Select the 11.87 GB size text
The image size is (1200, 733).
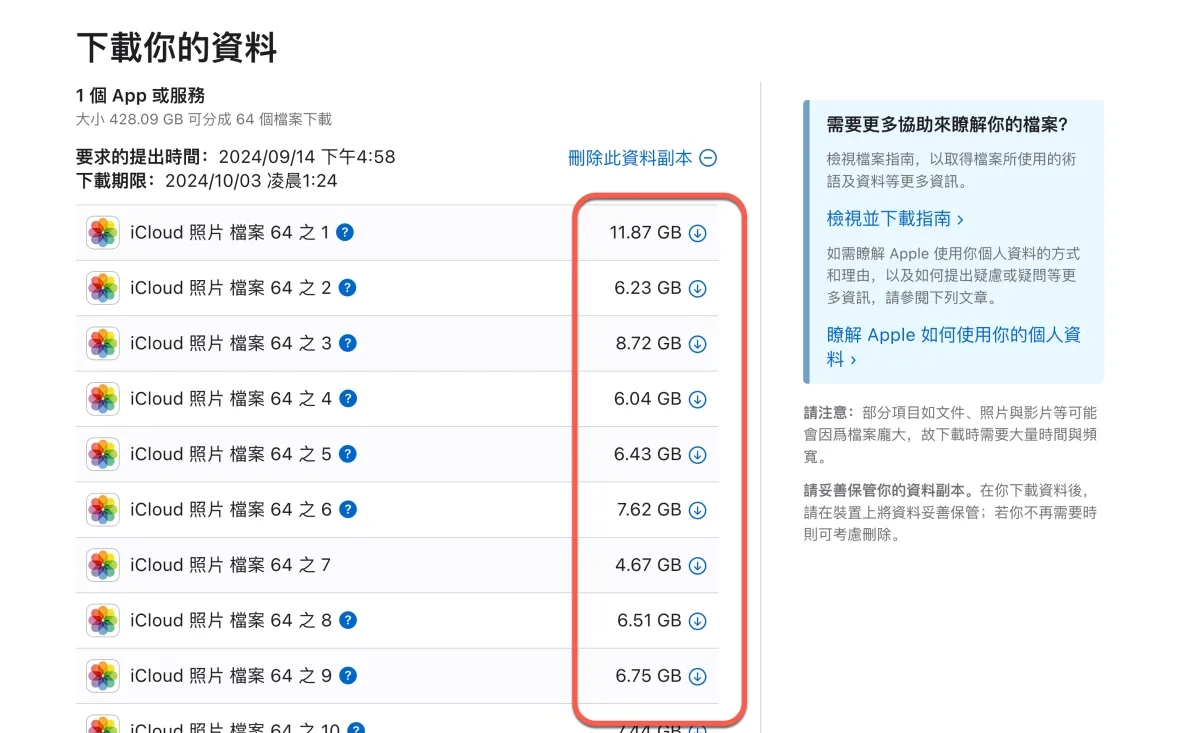coord(645,233)
